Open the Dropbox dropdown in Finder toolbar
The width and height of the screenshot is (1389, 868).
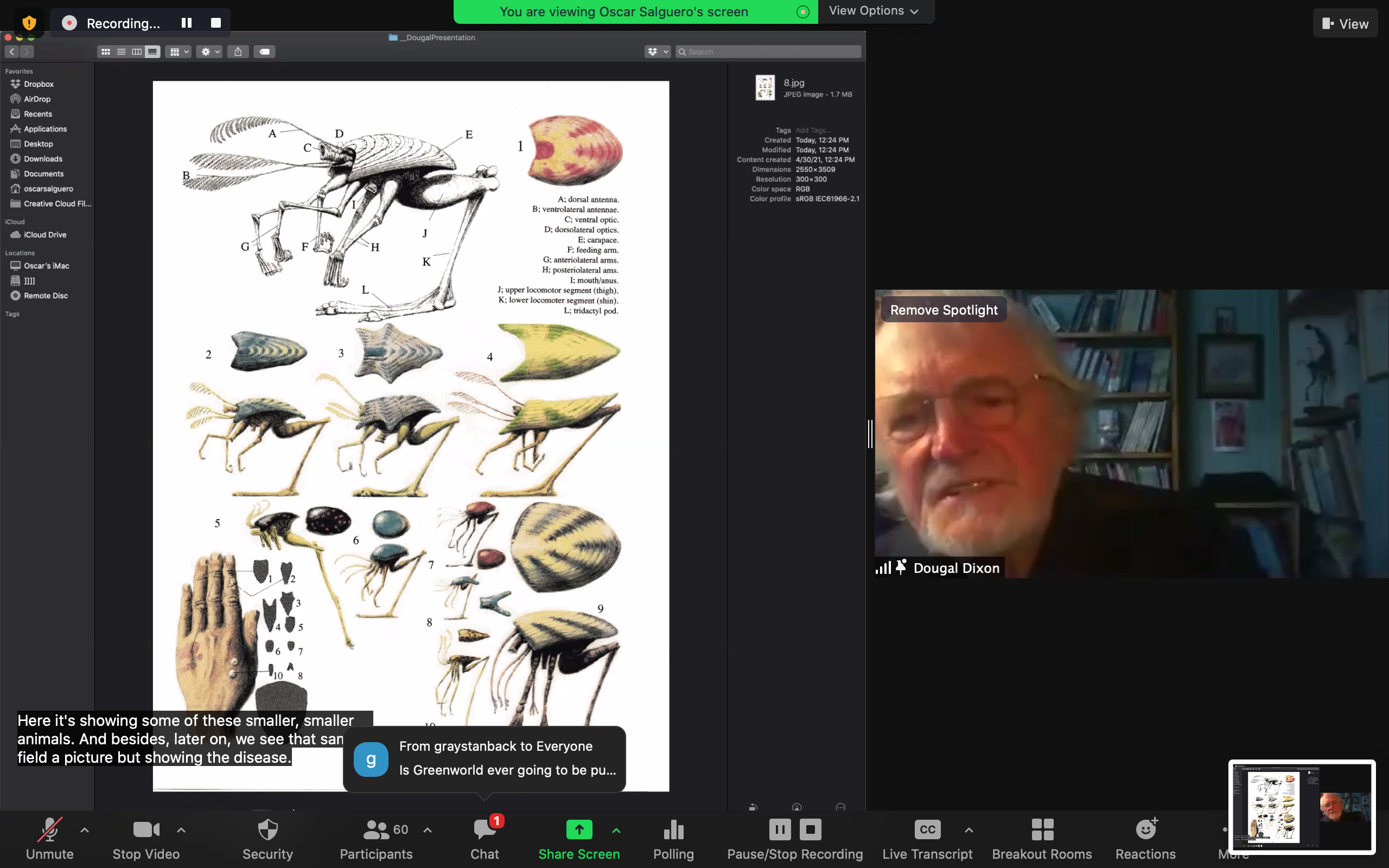(x=657, y=51)
